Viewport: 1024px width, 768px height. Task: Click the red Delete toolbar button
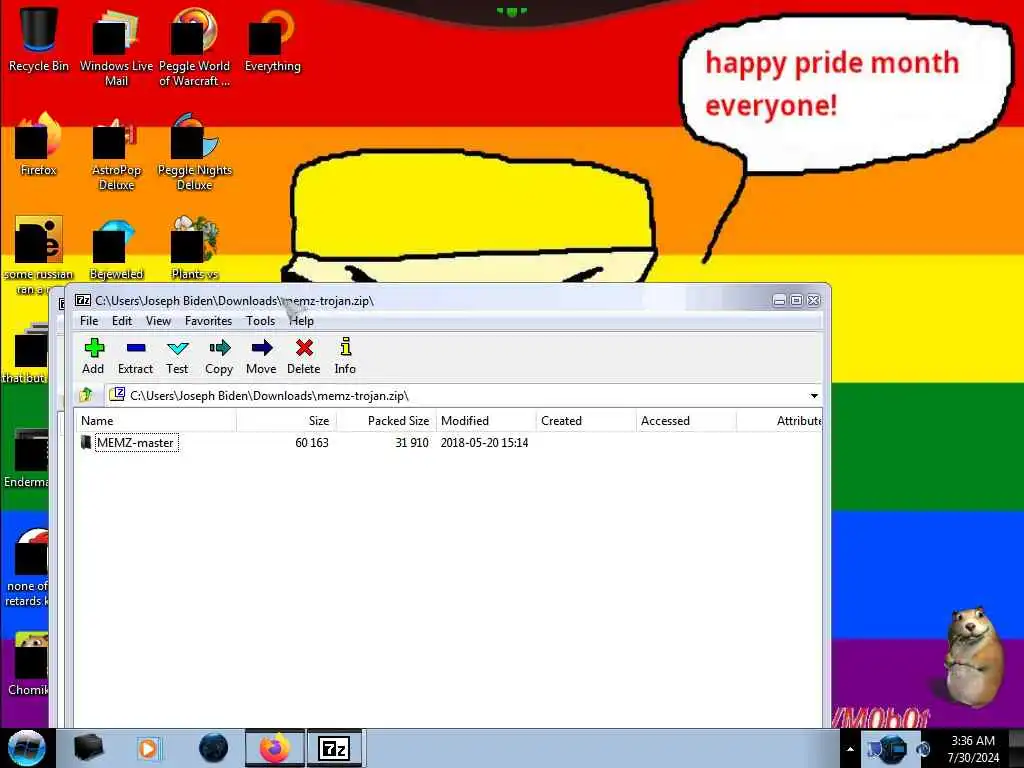pos(304,357)
